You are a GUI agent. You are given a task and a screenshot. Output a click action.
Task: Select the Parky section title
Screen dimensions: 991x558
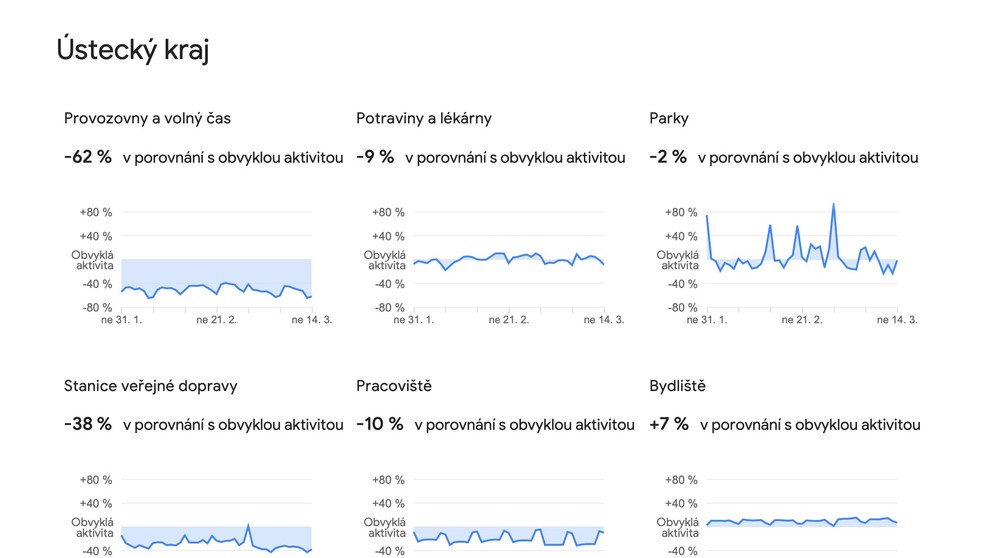(x=669, y=118)
